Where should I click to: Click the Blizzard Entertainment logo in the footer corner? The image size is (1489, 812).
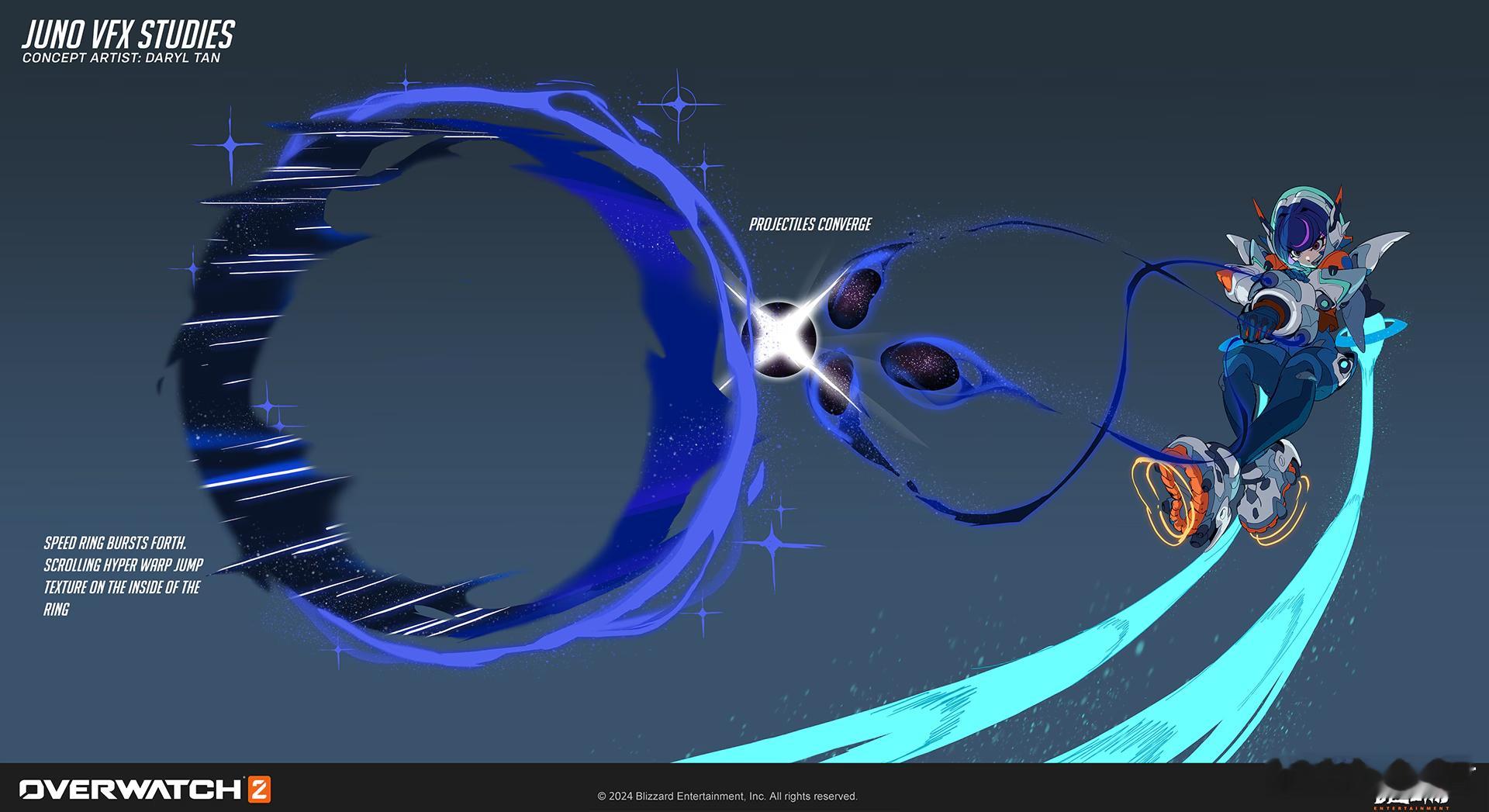point(1411,799)
